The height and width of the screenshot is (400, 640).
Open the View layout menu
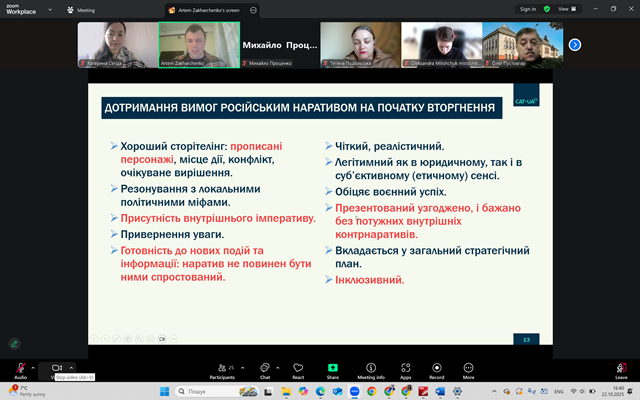click(567, 8)
